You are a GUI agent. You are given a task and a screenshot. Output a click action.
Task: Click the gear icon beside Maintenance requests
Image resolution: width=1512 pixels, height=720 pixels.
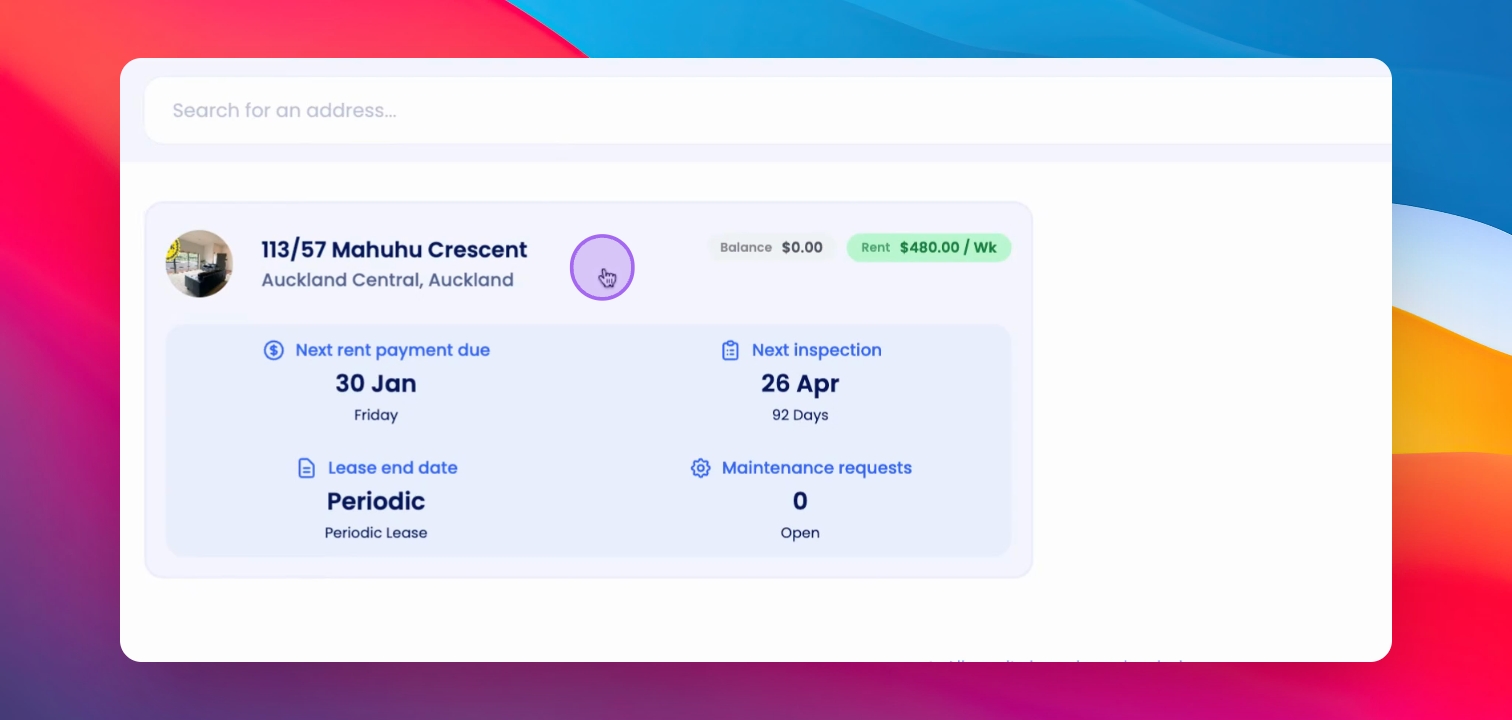(701, 468)
